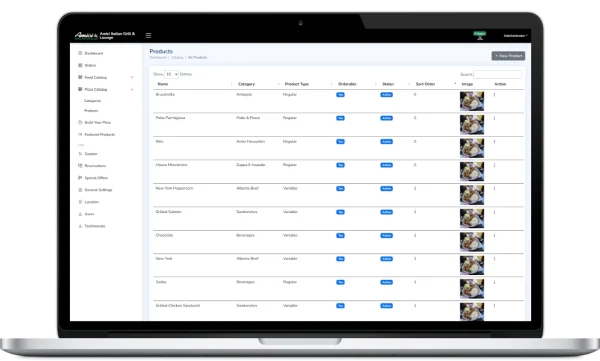Image resolution: width=600 pixels, height=361 pixels.
Task: Toggle the hamburger menu in top bar
Action: [x=148, y=36]
